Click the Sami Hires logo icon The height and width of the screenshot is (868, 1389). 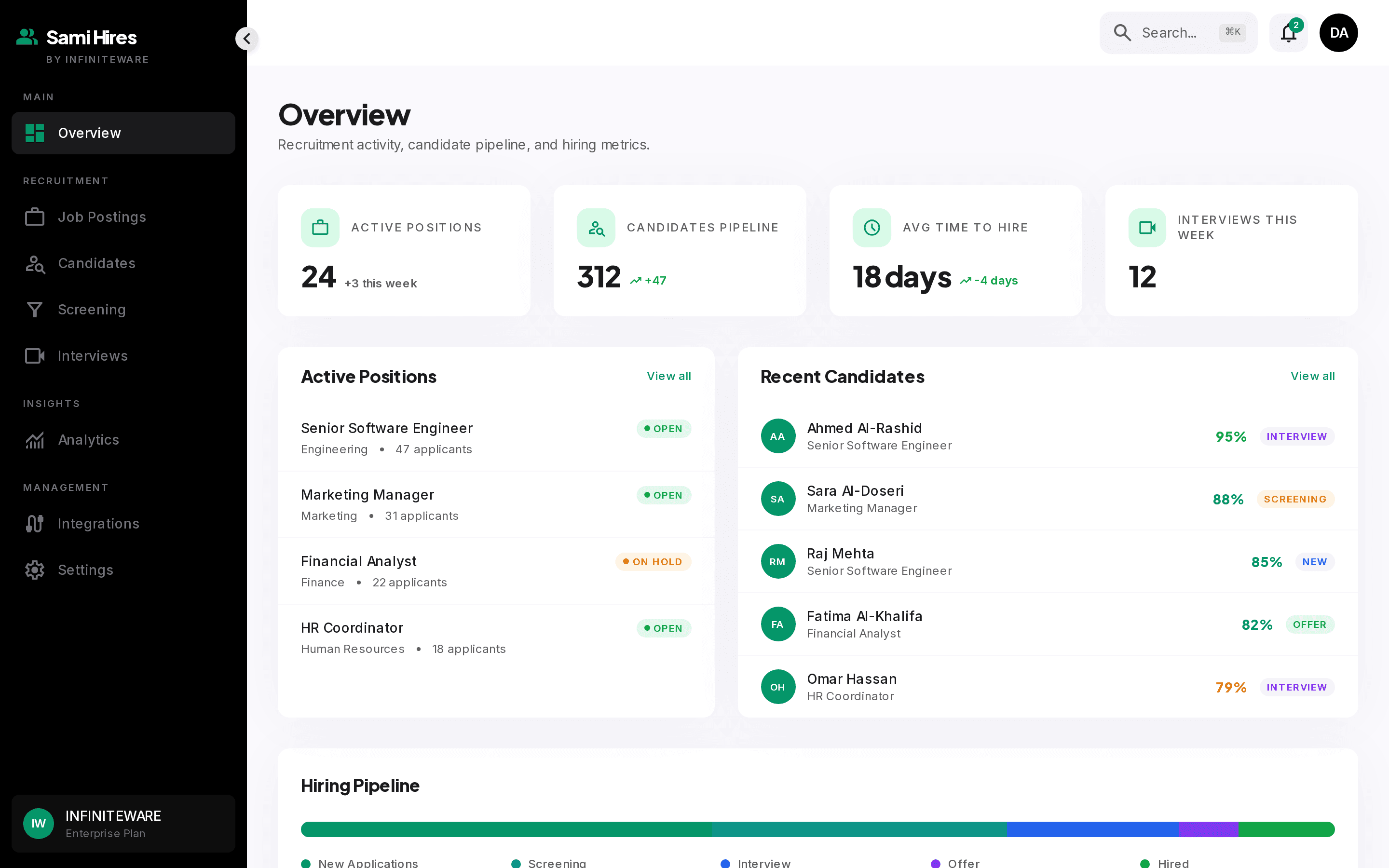point(27,37)
